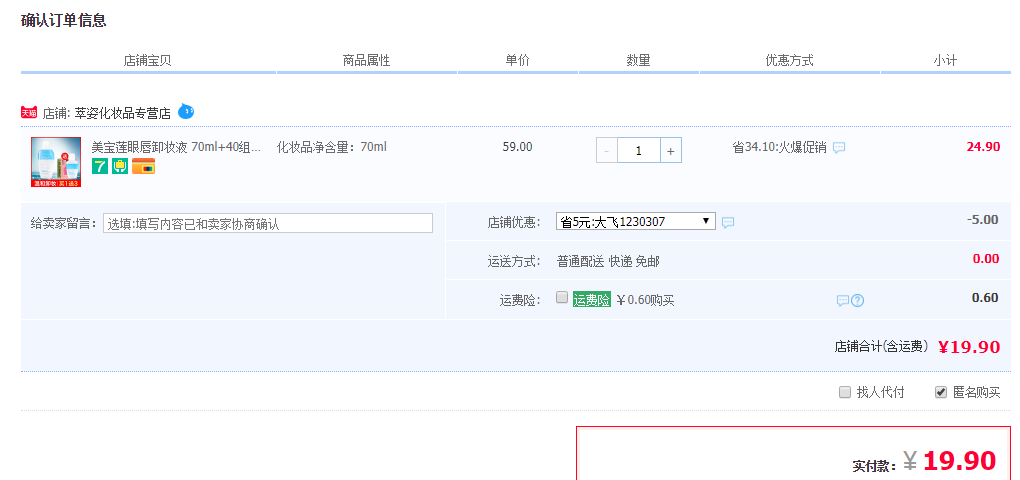
Task: Click the blue Wangwang chat icon
Action: 186,111
